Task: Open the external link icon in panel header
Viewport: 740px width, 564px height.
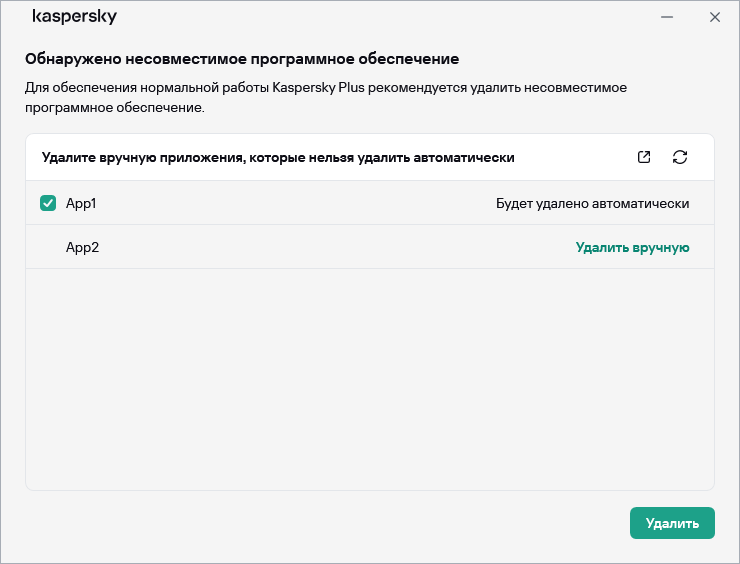Action: (644, 157)
